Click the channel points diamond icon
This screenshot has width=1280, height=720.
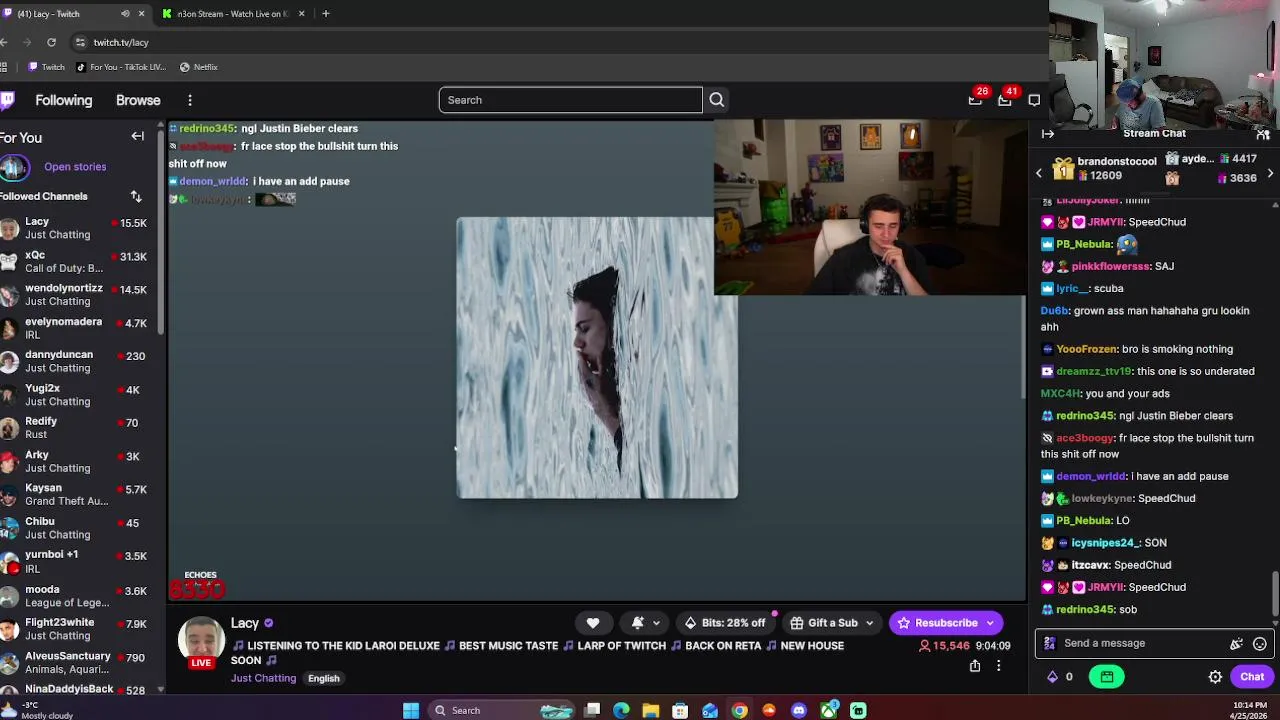(x=1052, y=677)
